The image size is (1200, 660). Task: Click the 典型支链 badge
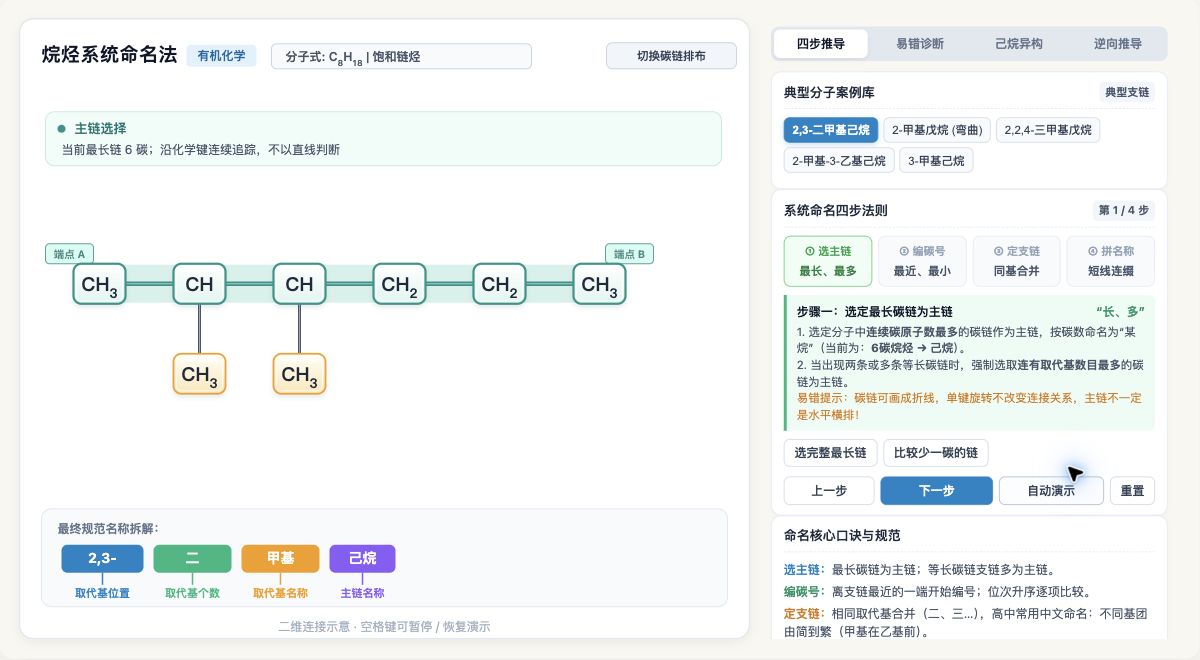1127,93
